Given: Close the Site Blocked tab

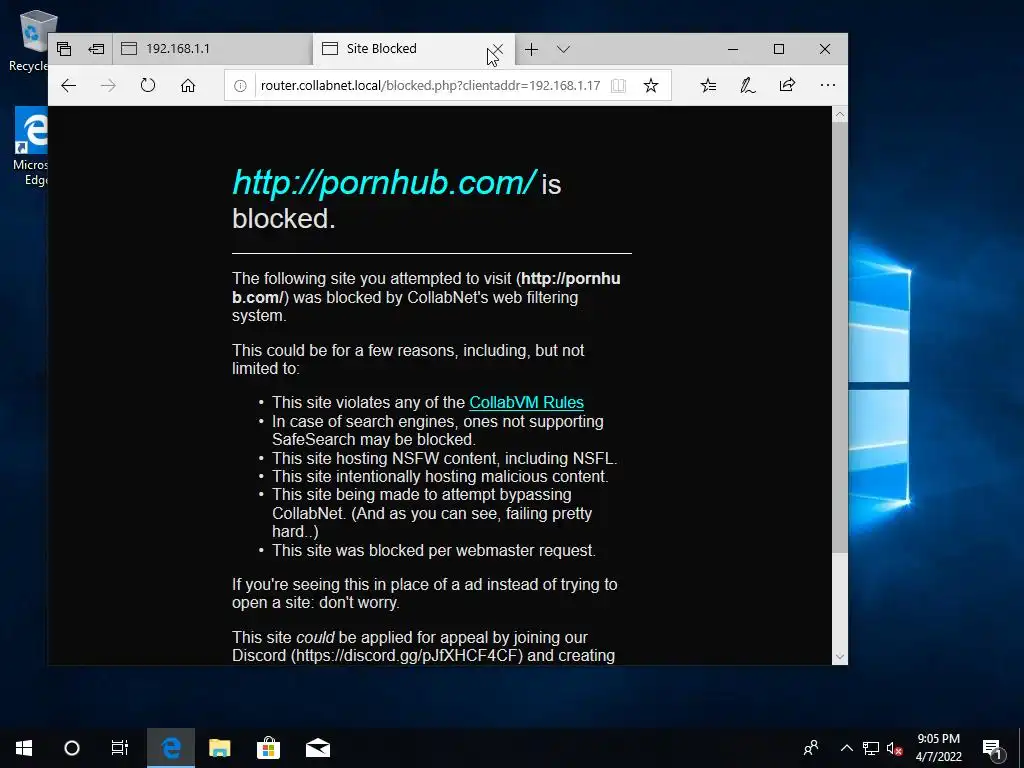Looking at the screenshot, I should (x=497, y=49).
